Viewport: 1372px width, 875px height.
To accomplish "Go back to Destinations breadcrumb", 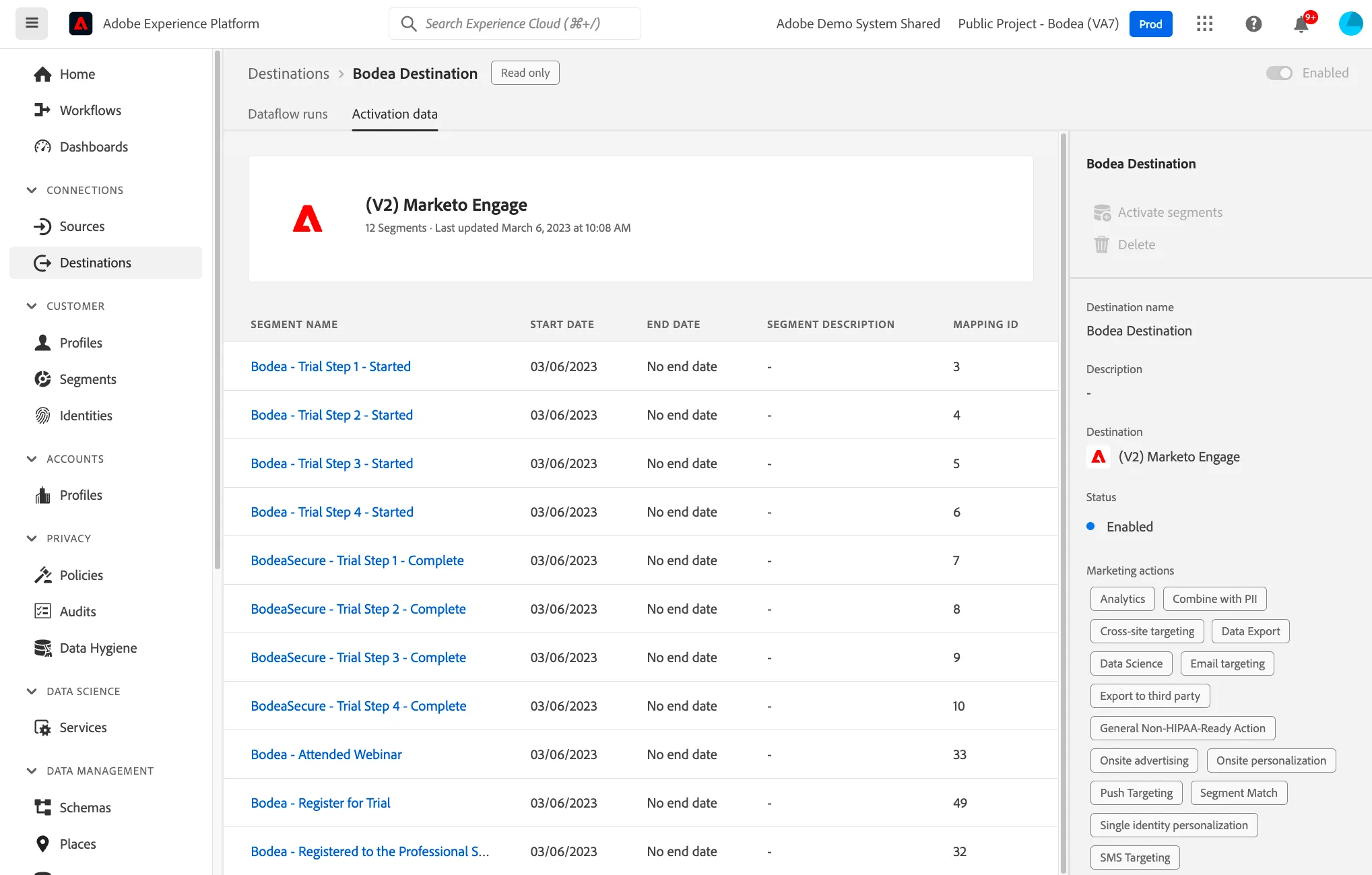I will [x=288, y=73].
